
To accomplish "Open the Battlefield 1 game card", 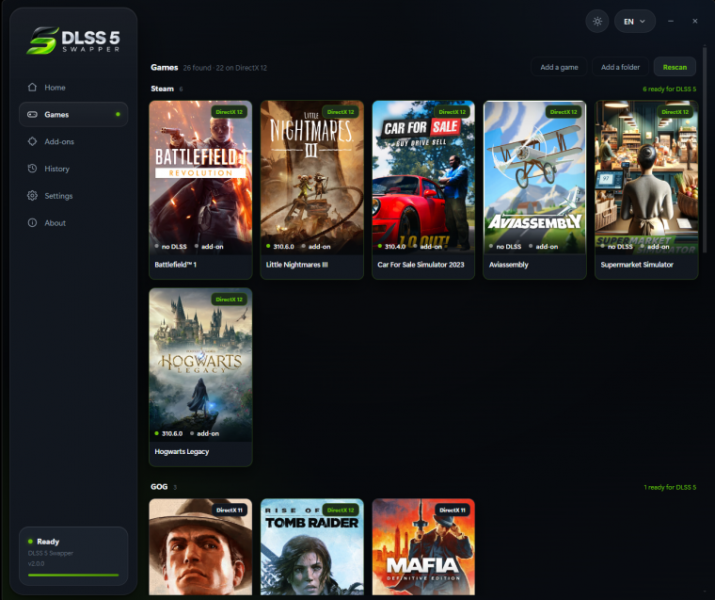I will coord(201,190).
